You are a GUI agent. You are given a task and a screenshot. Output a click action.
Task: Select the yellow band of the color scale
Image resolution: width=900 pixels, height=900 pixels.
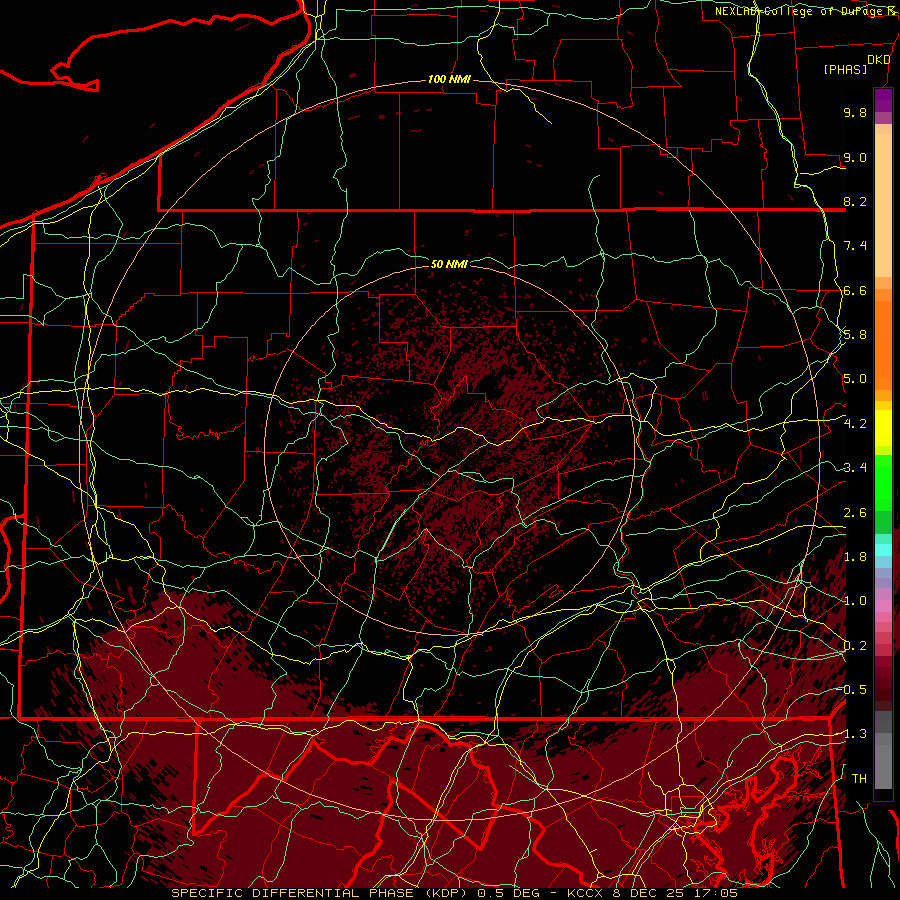tap(883, 428)
